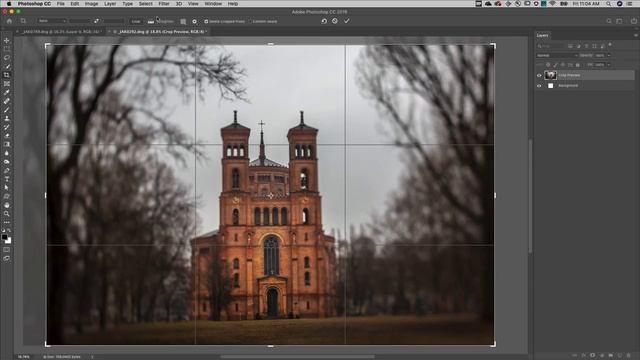Toggle Delete Cropped Pixels checkbox

(206, 21)
